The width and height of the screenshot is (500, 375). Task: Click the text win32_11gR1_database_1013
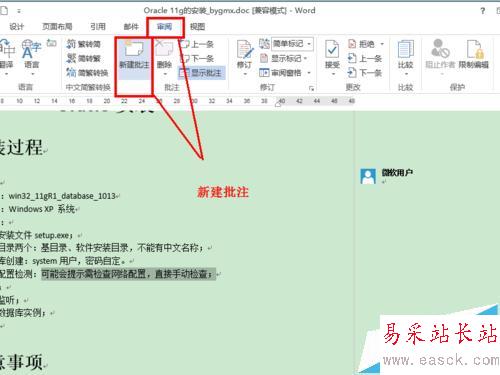(62, 196)
